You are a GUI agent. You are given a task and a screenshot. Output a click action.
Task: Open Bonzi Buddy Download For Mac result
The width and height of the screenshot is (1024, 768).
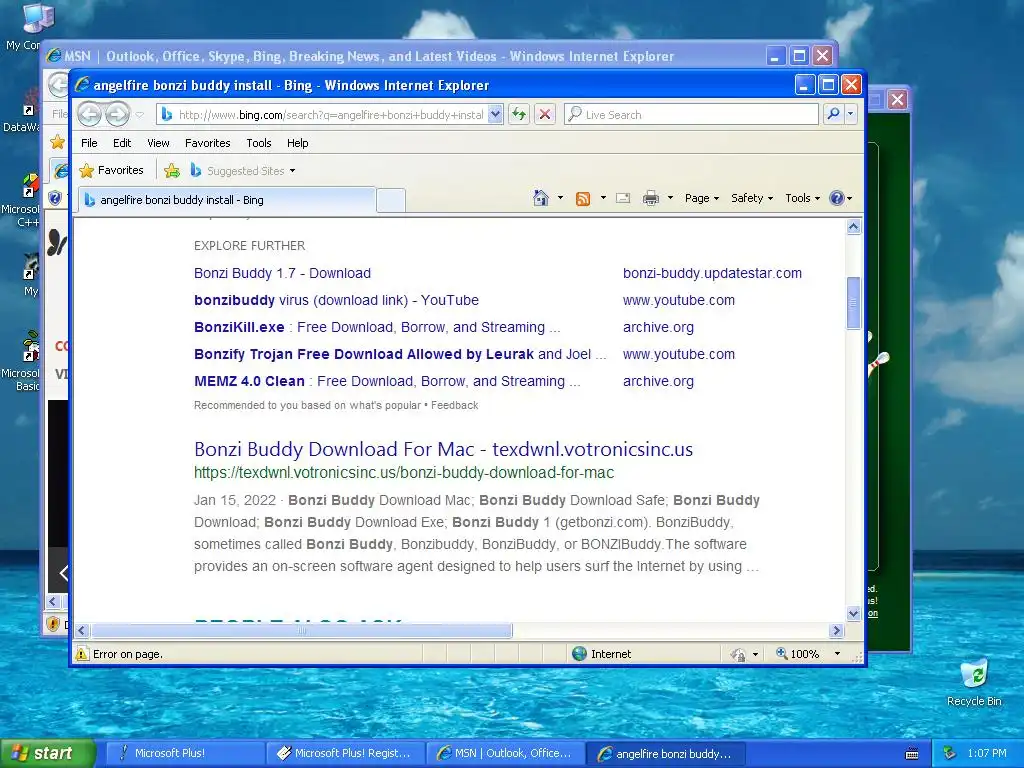coord(443,449)
